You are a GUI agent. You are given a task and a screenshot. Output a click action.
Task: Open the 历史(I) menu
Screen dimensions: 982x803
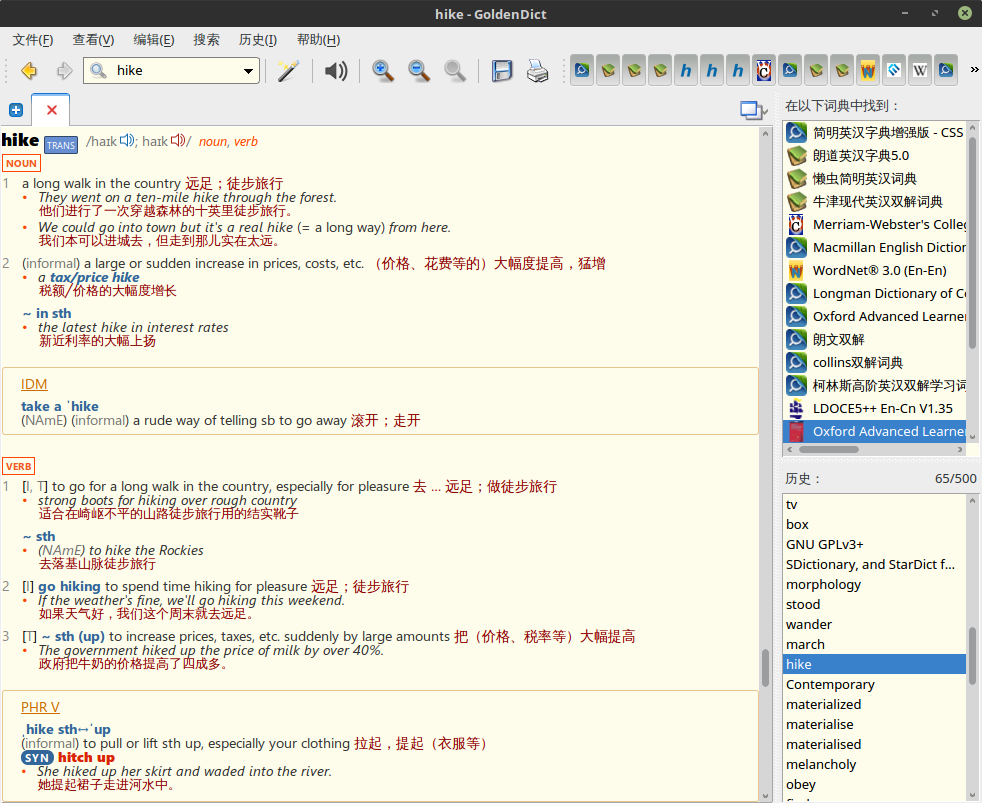click(257, 40)
